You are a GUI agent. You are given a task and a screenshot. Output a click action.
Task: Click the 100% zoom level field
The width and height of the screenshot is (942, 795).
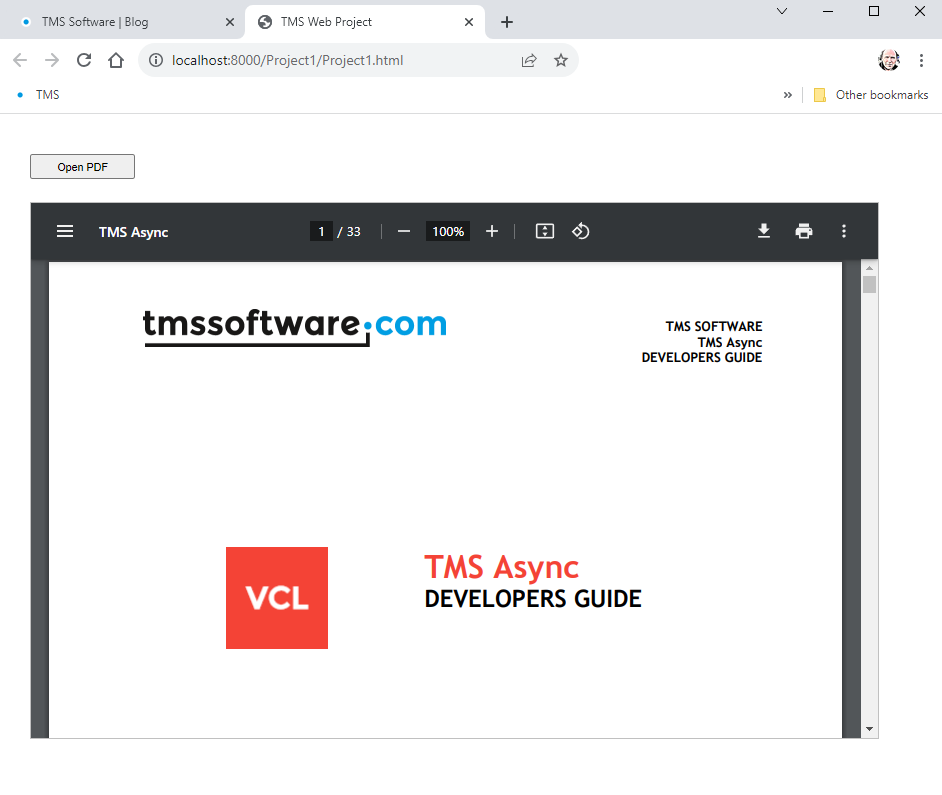pos(448,231)
